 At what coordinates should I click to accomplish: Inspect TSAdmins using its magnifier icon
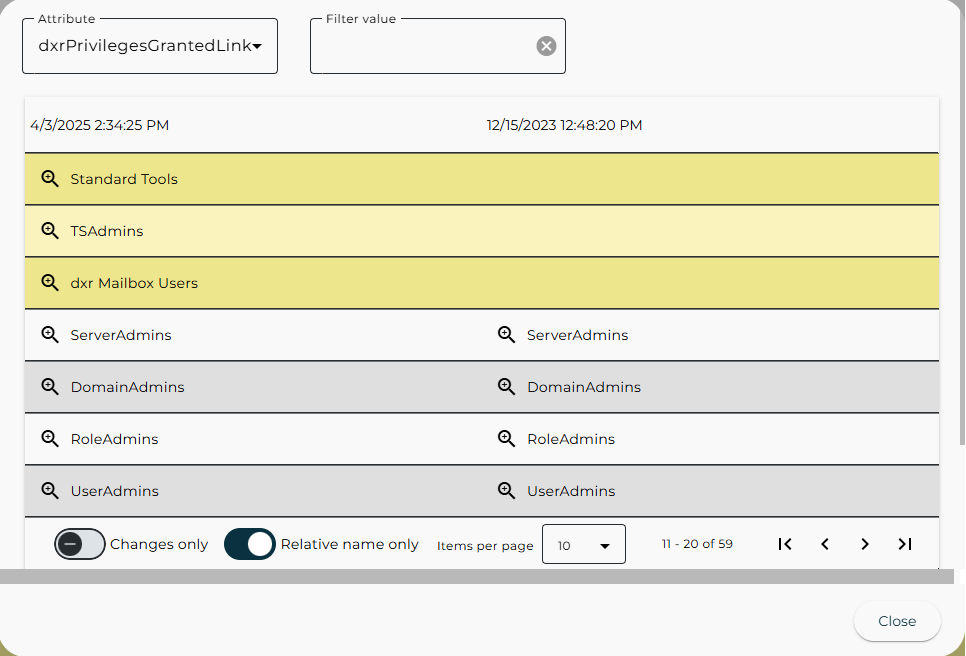[50, 230]
